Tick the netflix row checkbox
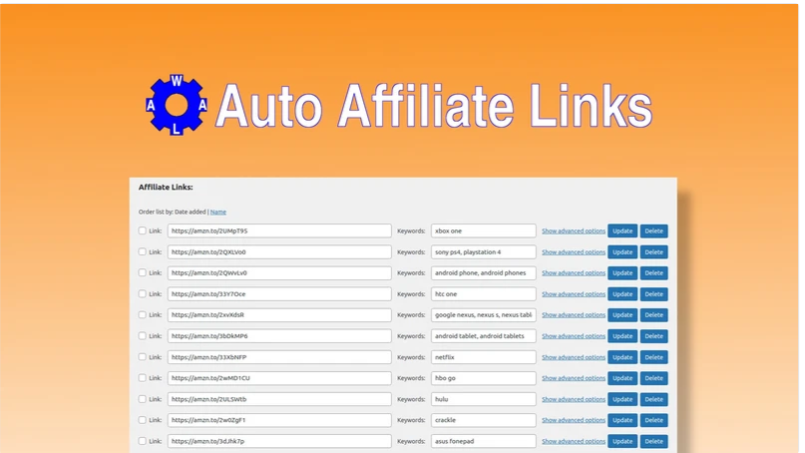The height and width of the screenshot is (453, 805). point(142,357)
